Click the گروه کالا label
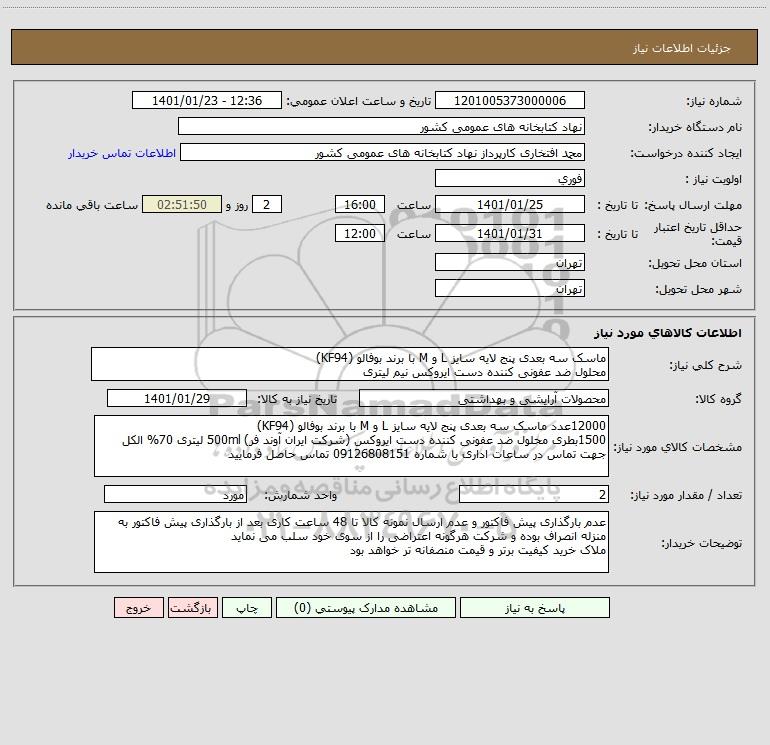This screenshot has height=745, width=770. pos(718,399)
